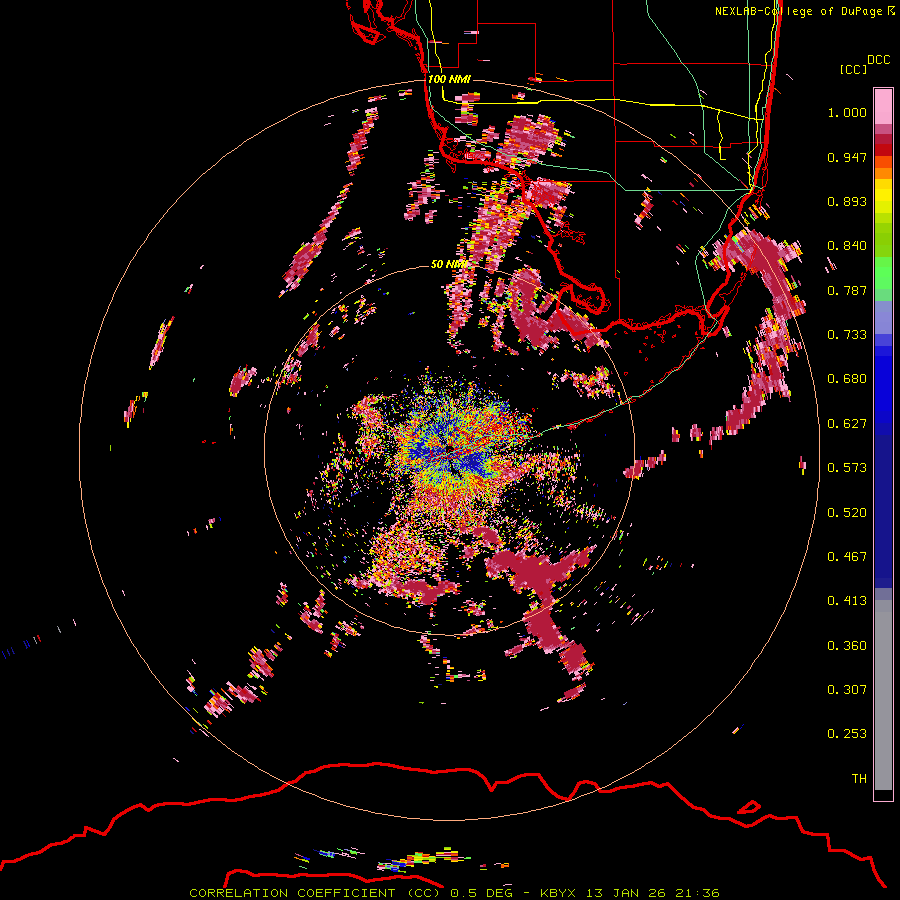
Task: Click the pink band at top of color bar
Action: (883, 106)
